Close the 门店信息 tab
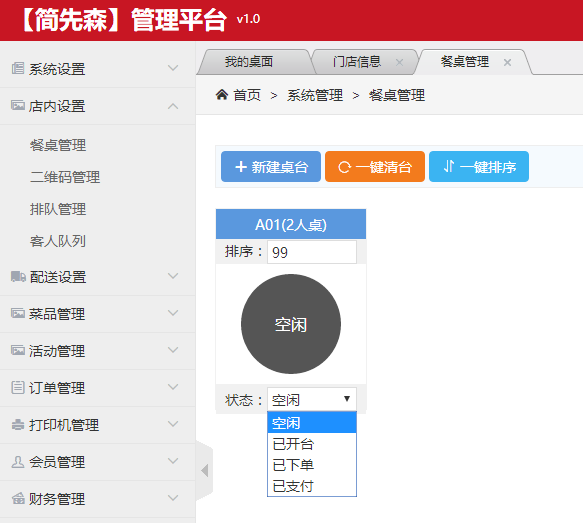This screenshot has height=523, width=583. point(399,62)
